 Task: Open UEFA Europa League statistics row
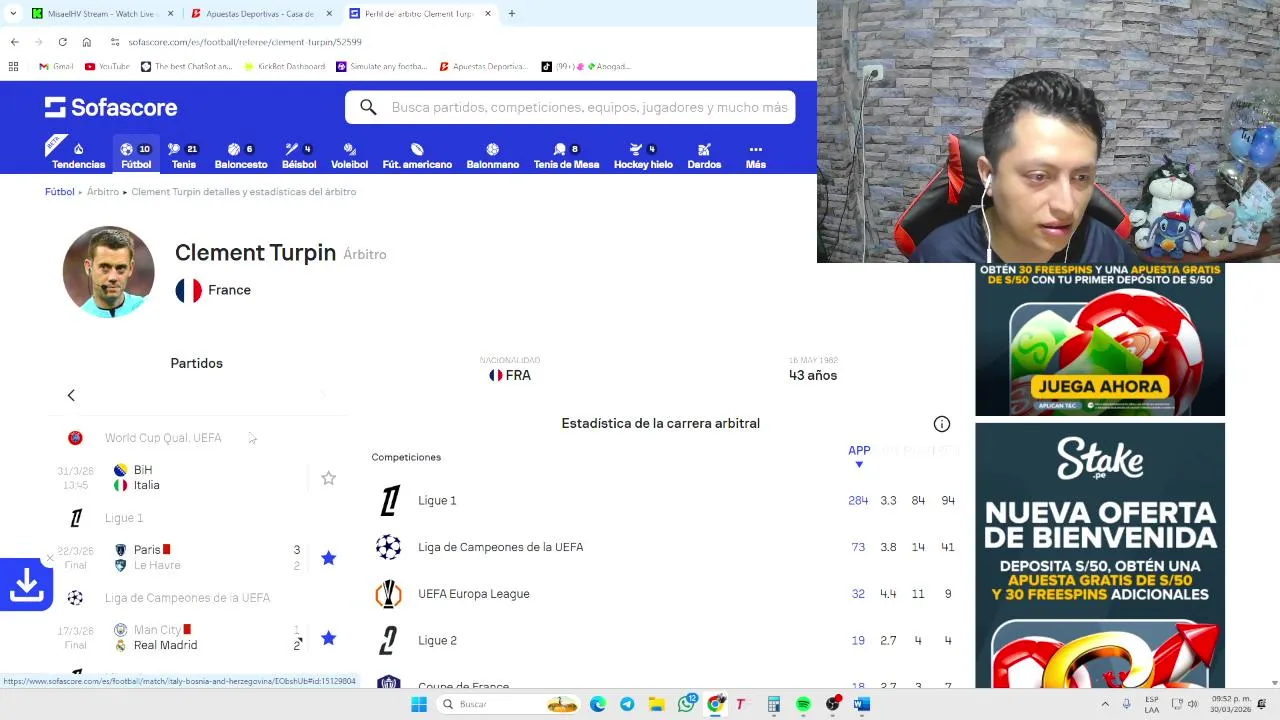(x=665, y=594)
